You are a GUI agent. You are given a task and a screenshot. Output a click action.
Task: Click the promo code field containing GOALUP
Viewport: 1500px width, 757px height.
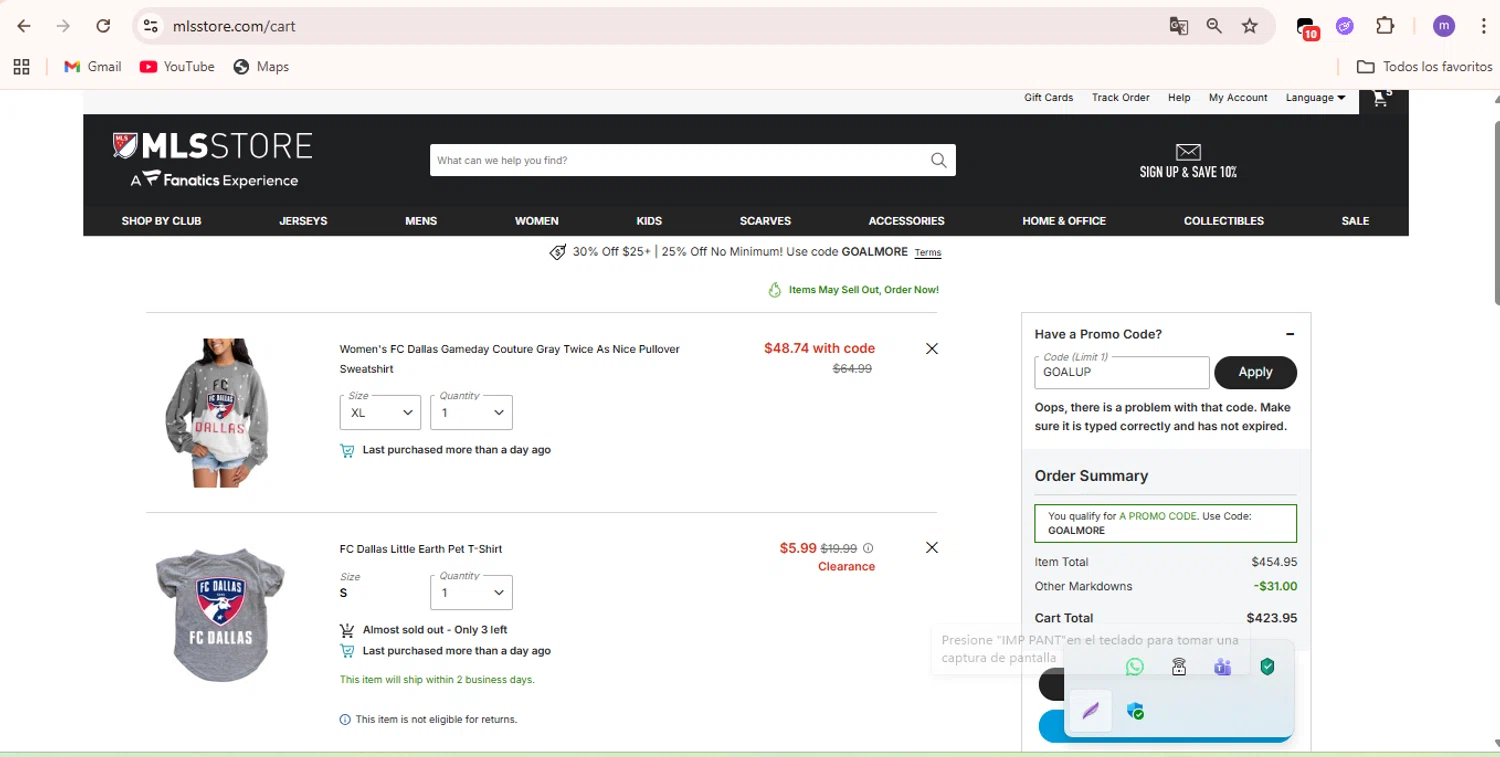[x=1121, y=372]
